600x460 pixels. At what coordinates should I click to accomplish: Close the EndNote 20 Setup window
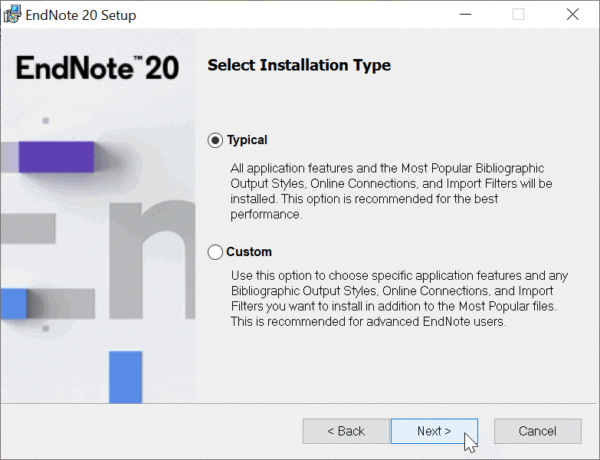point(572,15)
